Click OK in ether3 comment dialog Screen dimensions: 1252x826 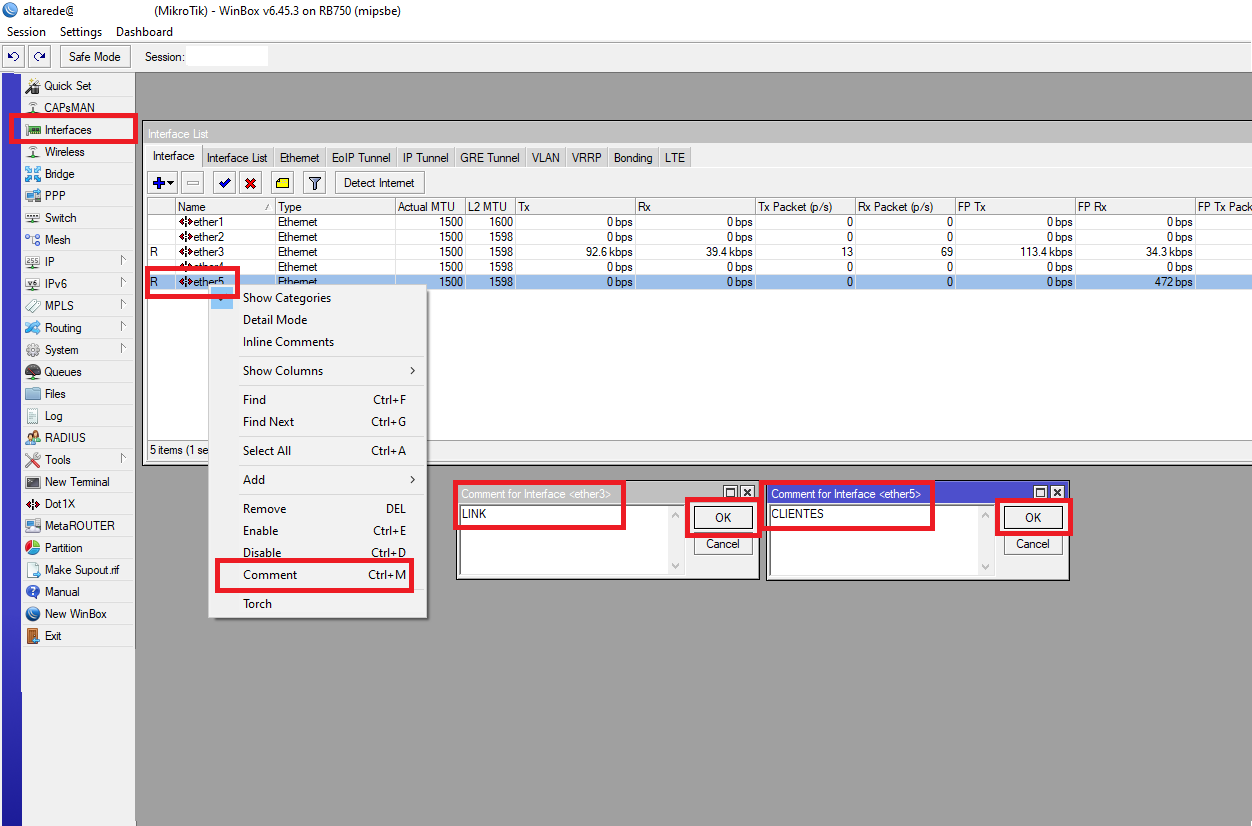pyautogui.click(x=723, y=518)
